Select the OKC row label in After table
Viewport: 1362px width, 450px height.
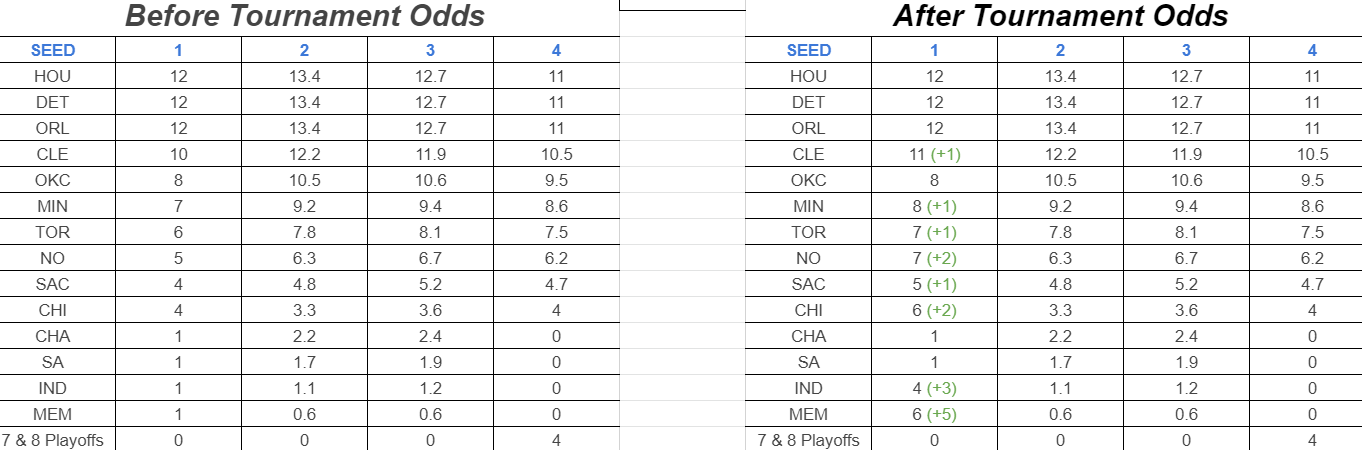[x=808, y=180]
